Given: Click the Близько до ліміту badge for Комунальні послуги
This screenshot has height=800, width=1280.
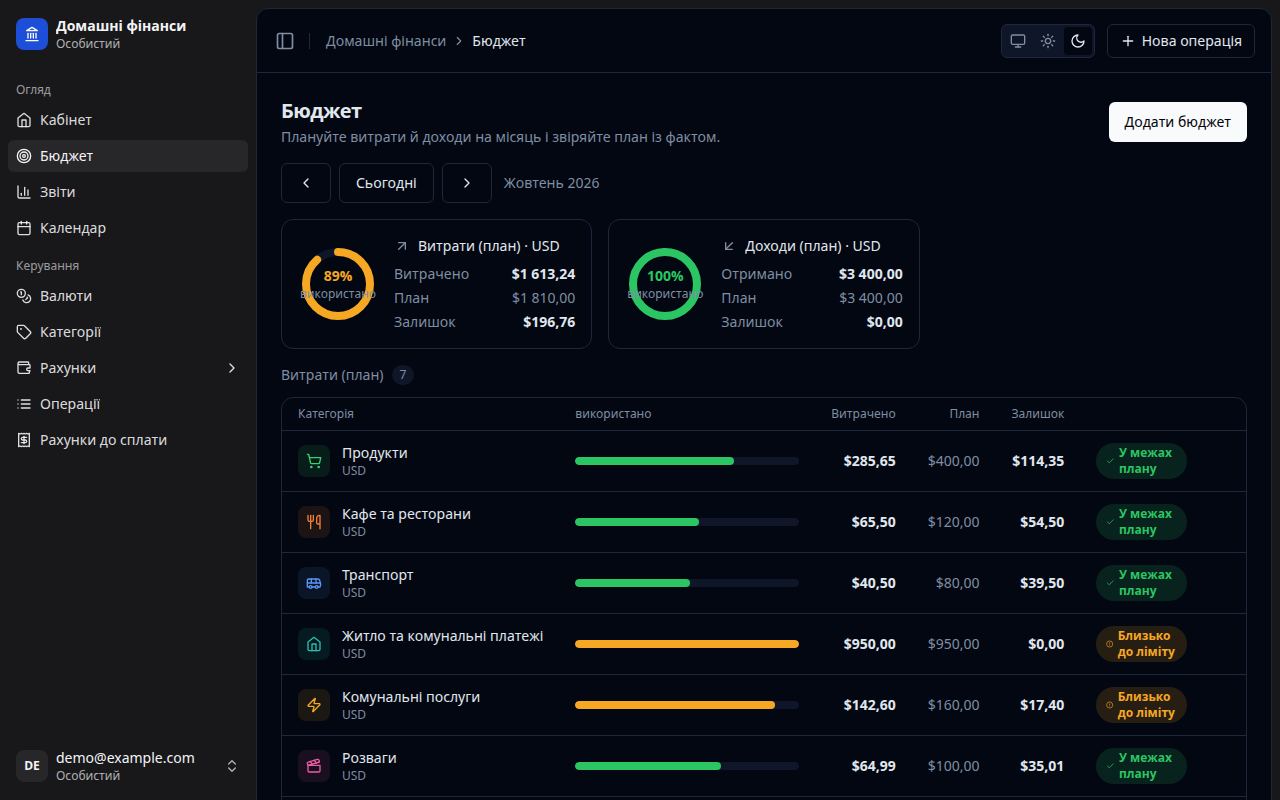Looking at the screenshot, I should (1141, 705).
